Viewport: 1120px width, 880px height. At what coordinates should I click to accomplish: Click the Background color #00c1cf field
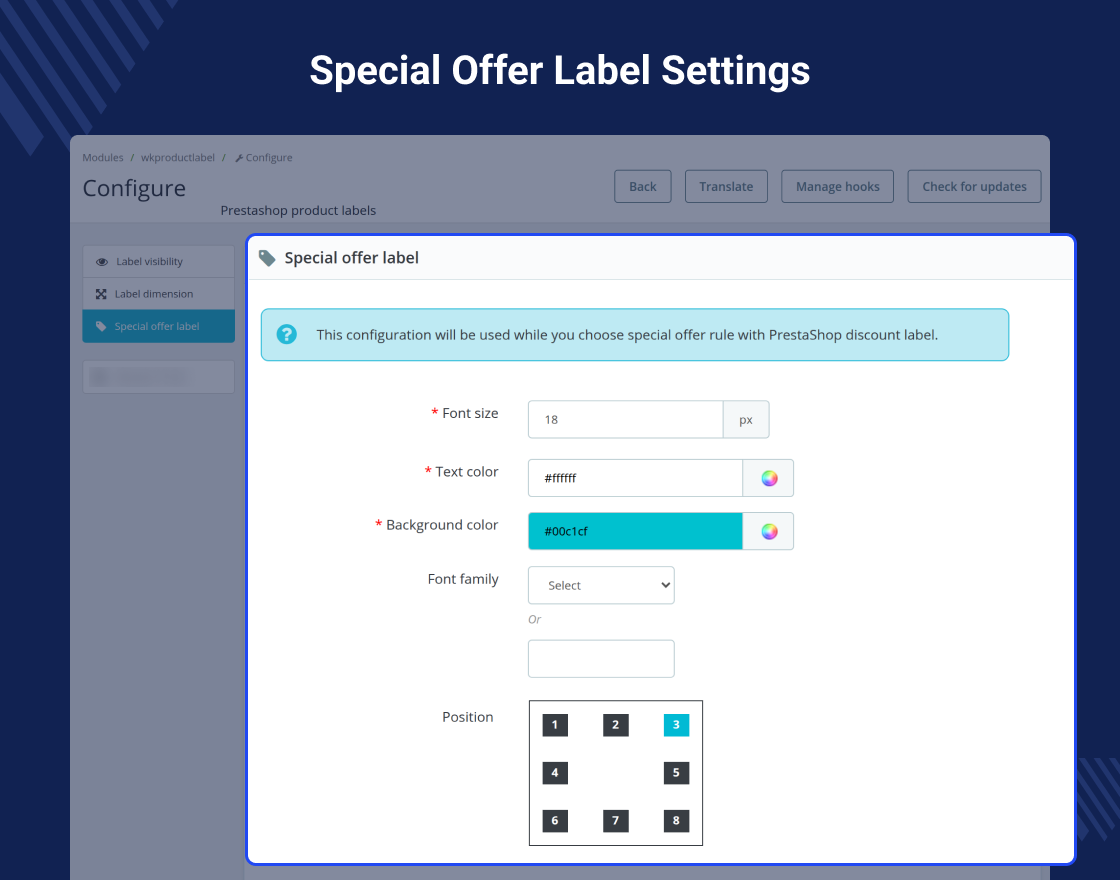click(x=636, y=531)
